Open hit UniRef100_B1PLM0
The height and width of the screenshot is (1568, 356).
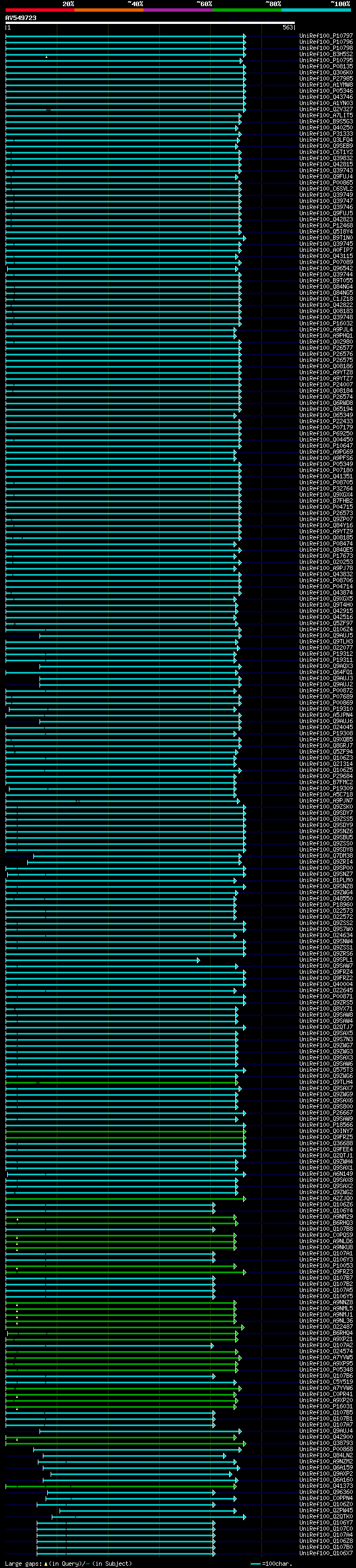point(325,879)
